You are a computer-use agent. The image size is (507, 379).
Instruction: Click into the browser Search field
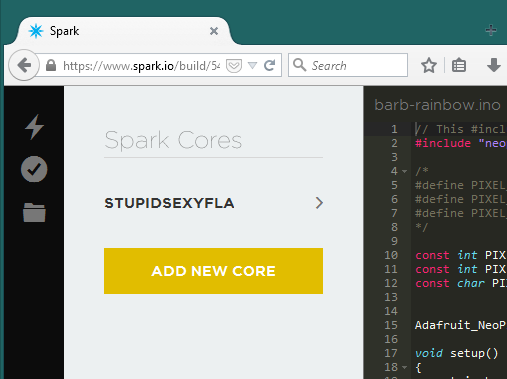click(x=348, y=65)
